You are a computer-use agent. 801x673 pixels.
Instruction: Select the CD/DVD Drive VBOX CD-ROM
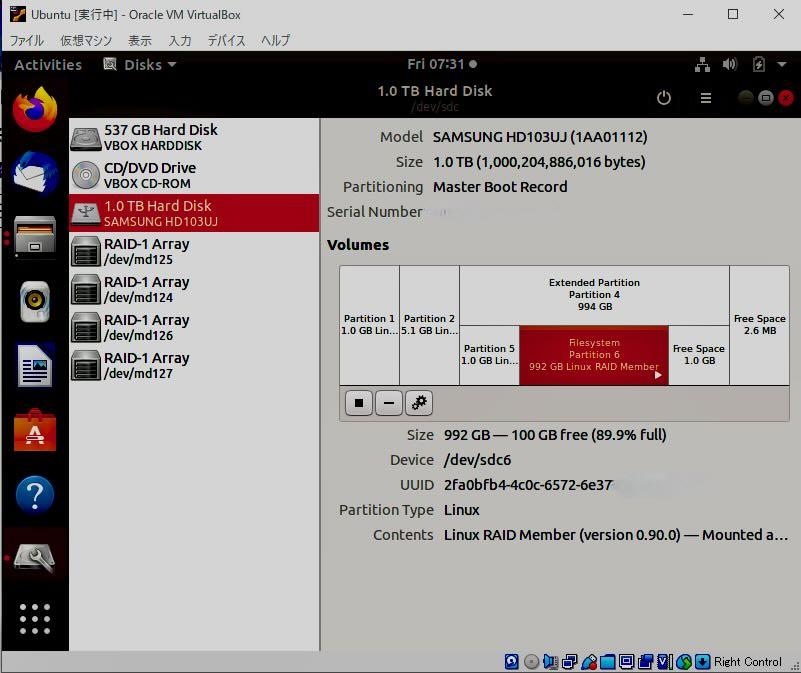point(194,175)
